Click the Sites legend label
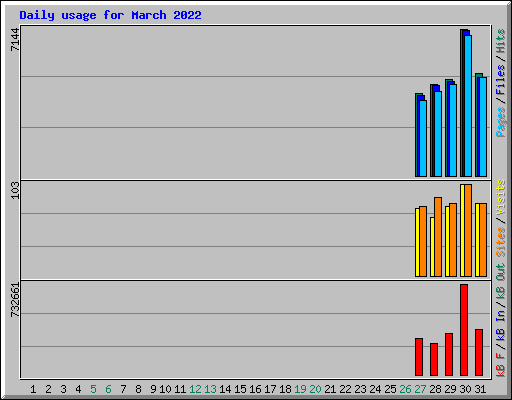The width and height of the screenshot is (512, 400). pyautogui.click(x=500, y=242)
